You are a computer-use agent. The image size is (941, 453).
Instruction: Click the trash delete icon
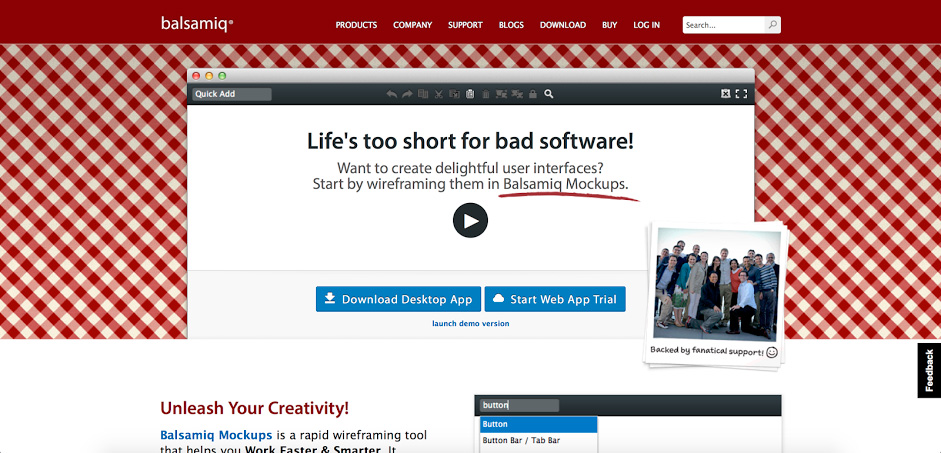click(x=486, y=94)
